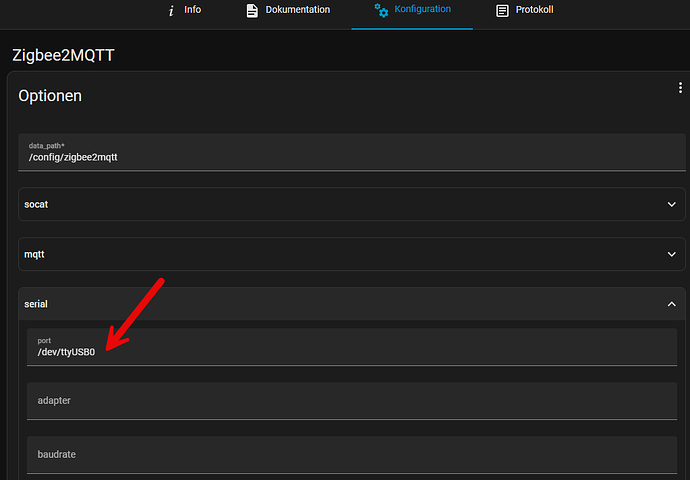Expand the mqtt section chevron
Viewport: 690px width, 480px height.
pos(672,254)
